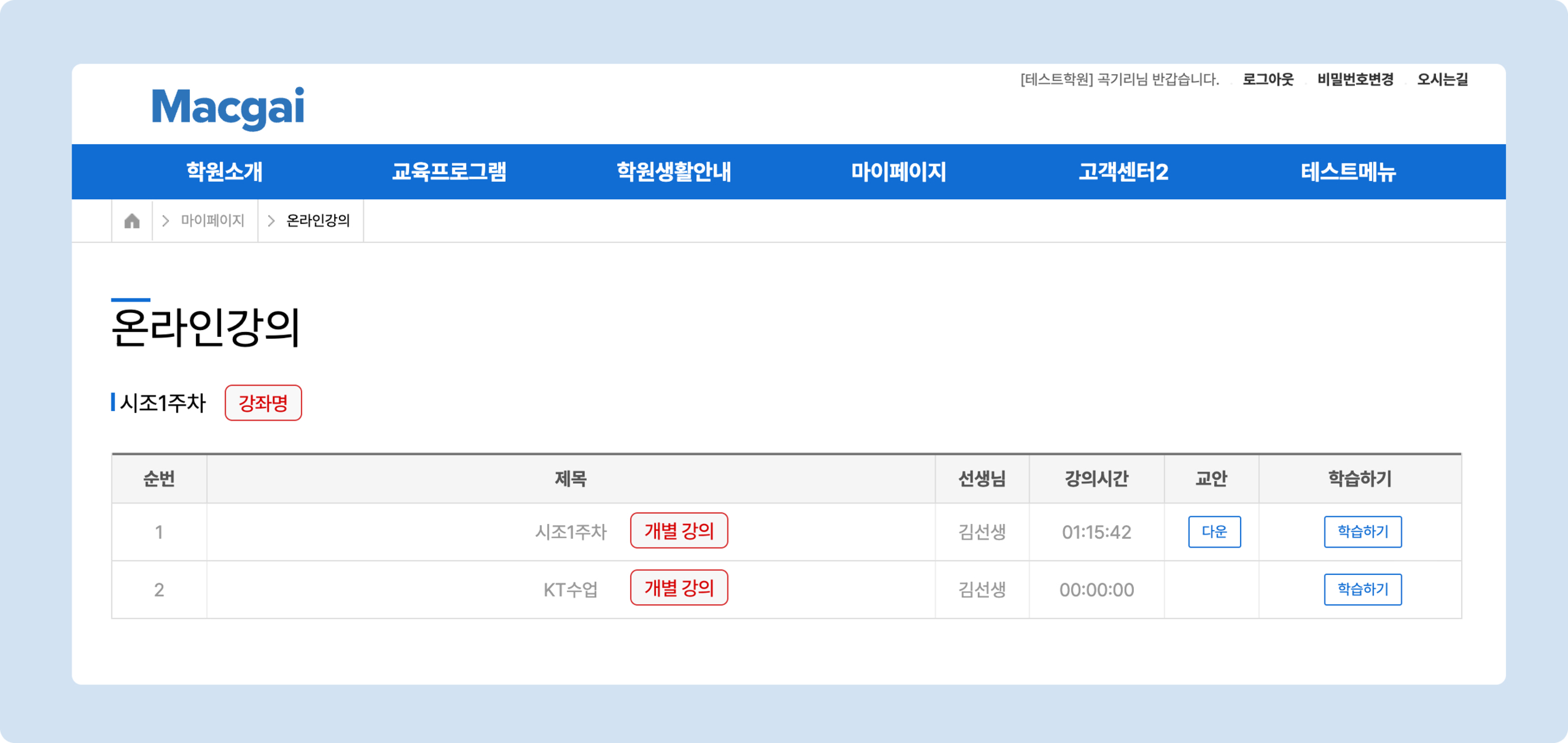Click the Macgai logo
Screen dimensions: 1568x743
click(x=228, y=108)
